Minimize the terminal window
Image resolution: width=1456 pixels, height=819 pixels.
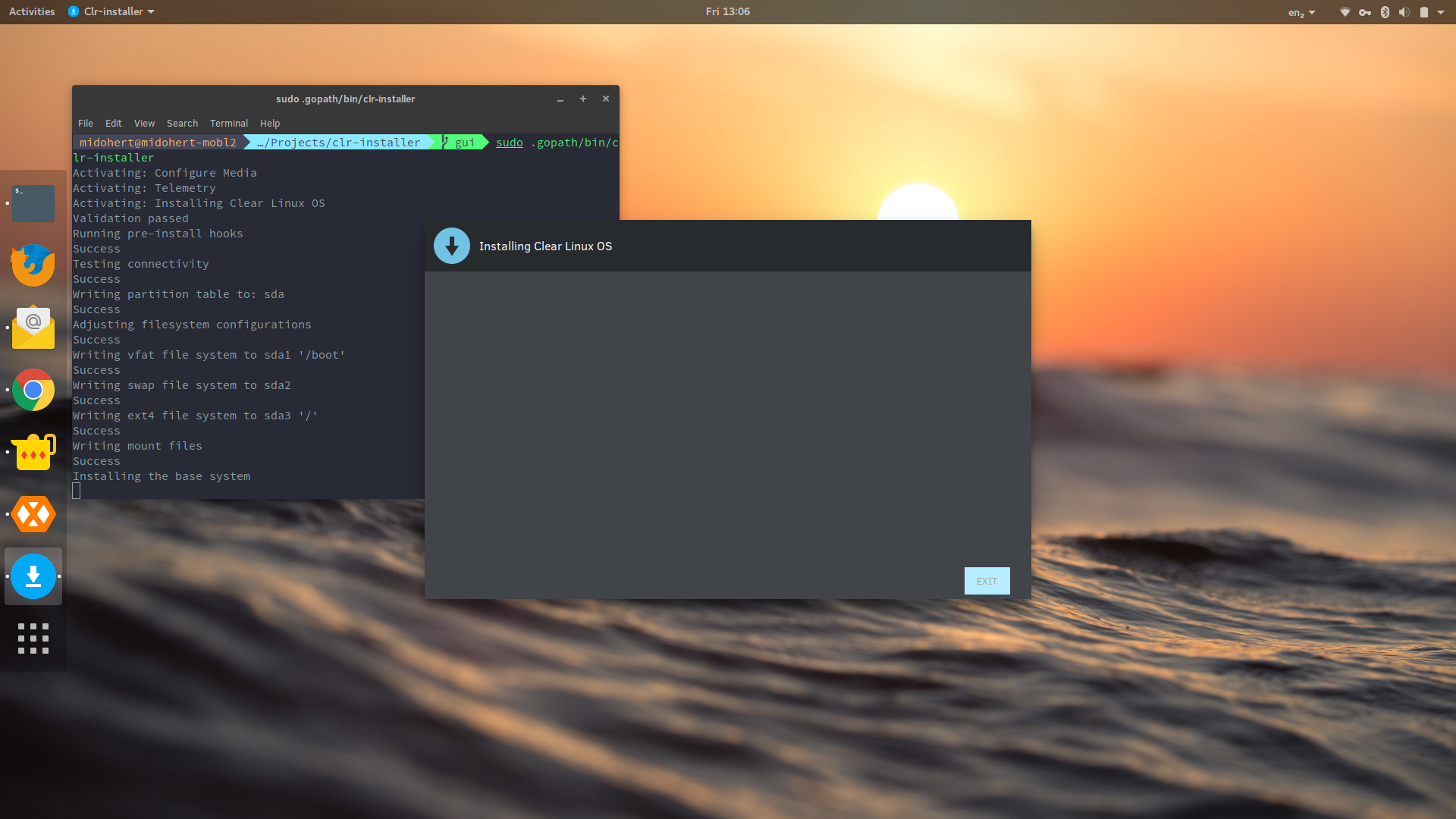pos(560,99)
